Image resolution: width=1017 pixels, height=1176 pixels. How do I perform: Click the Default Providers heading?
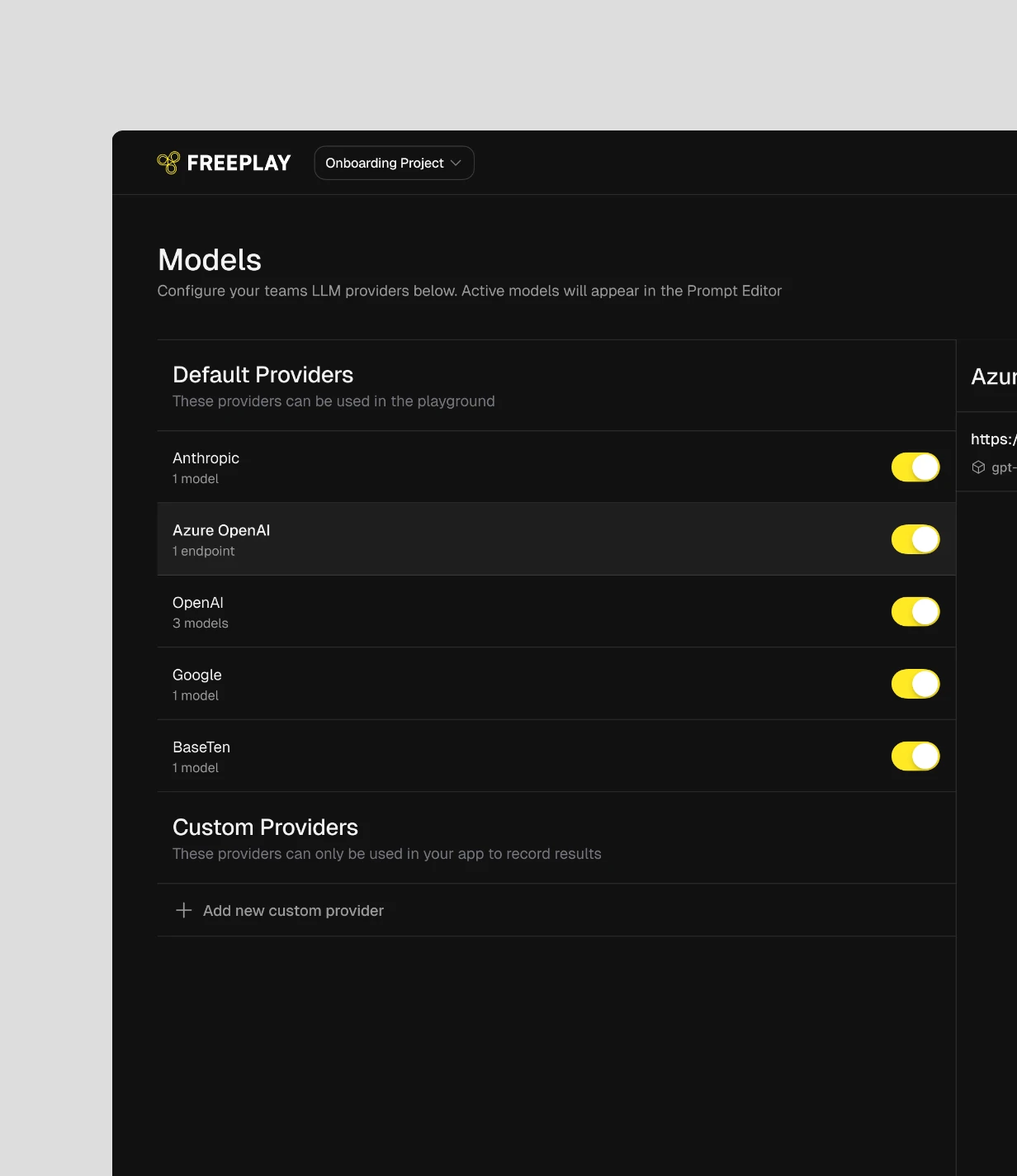point(263,375)
